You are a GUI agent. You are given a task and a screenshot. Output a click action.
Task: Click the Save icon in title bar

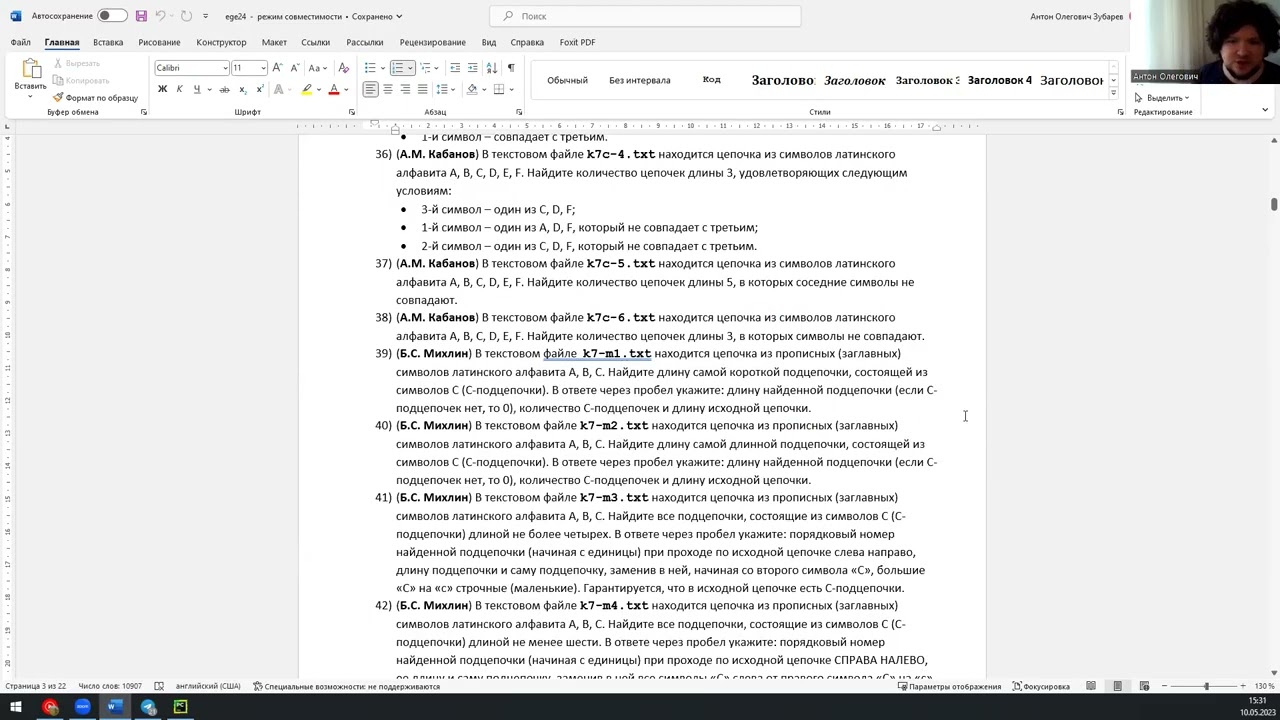(141, 16)
